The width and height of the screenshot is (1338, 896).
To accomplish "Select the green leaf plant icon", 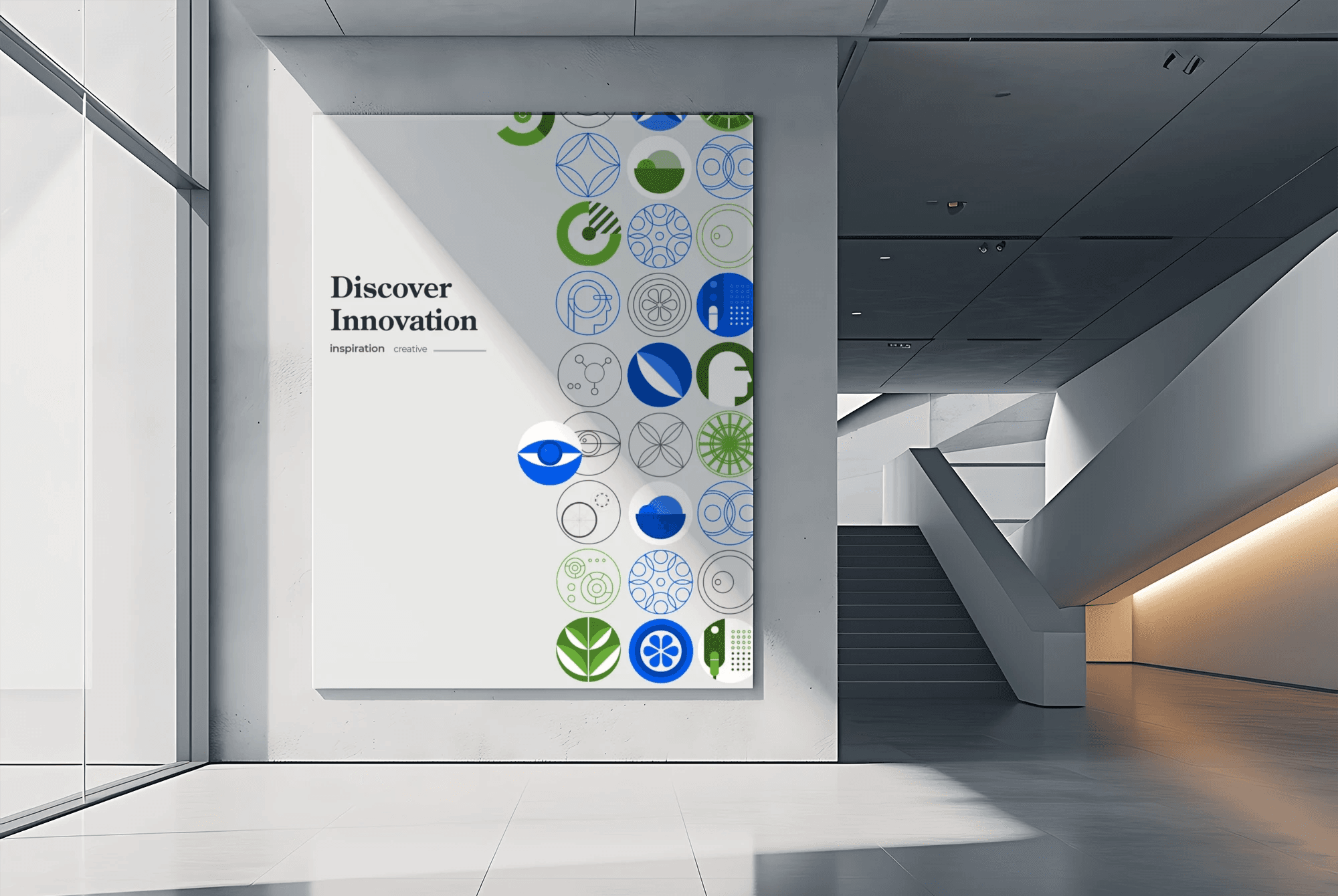I will [x=588, y=649].
